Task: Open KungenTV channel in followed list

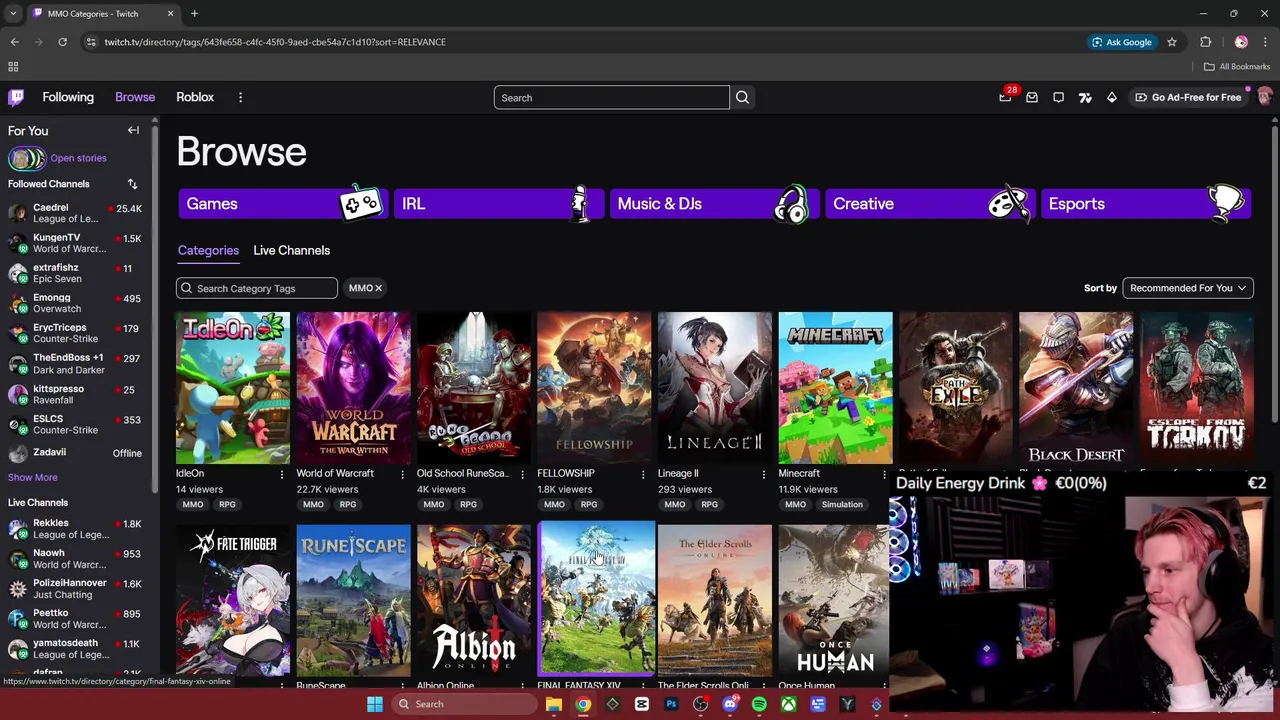Action: [x=75, y=243]
